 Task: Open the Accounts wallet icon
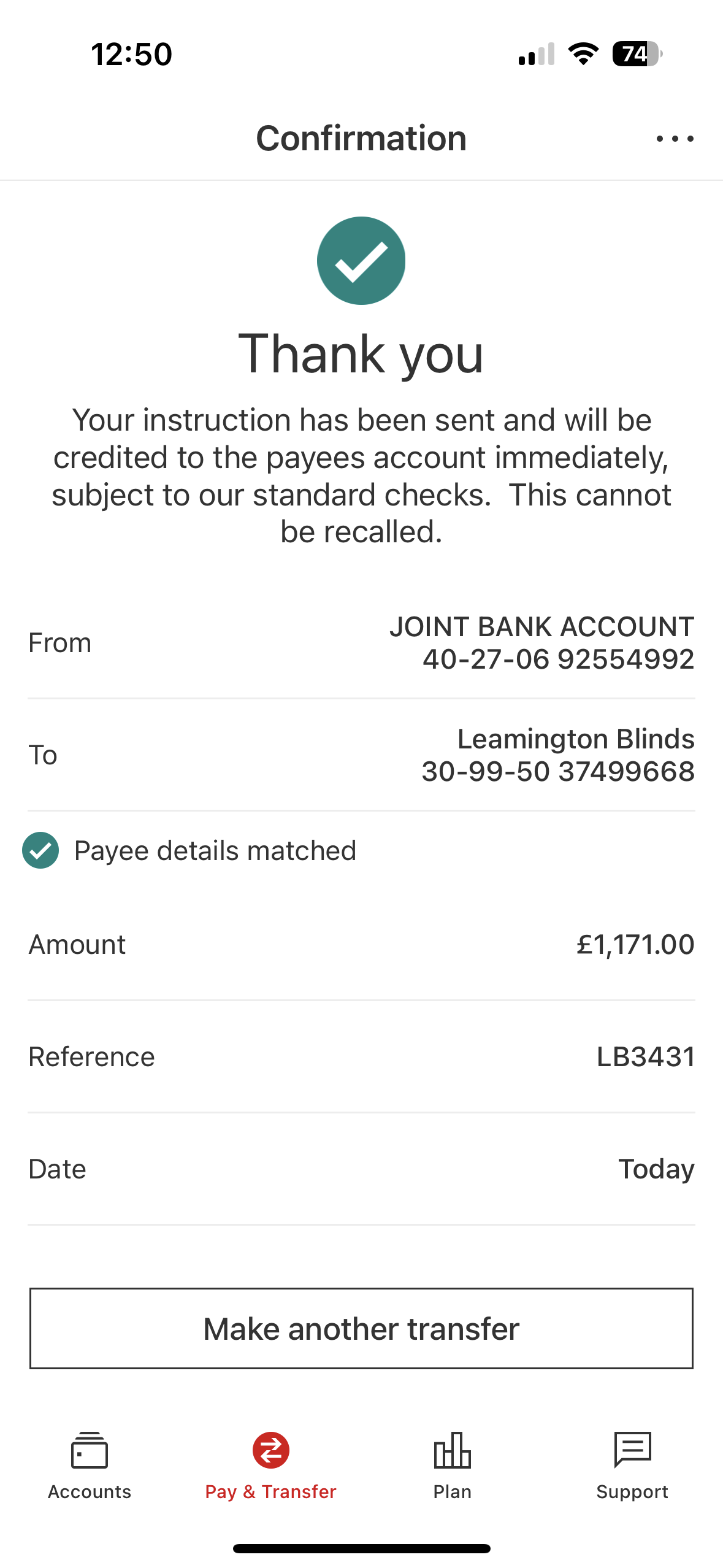click(90, 1450)
